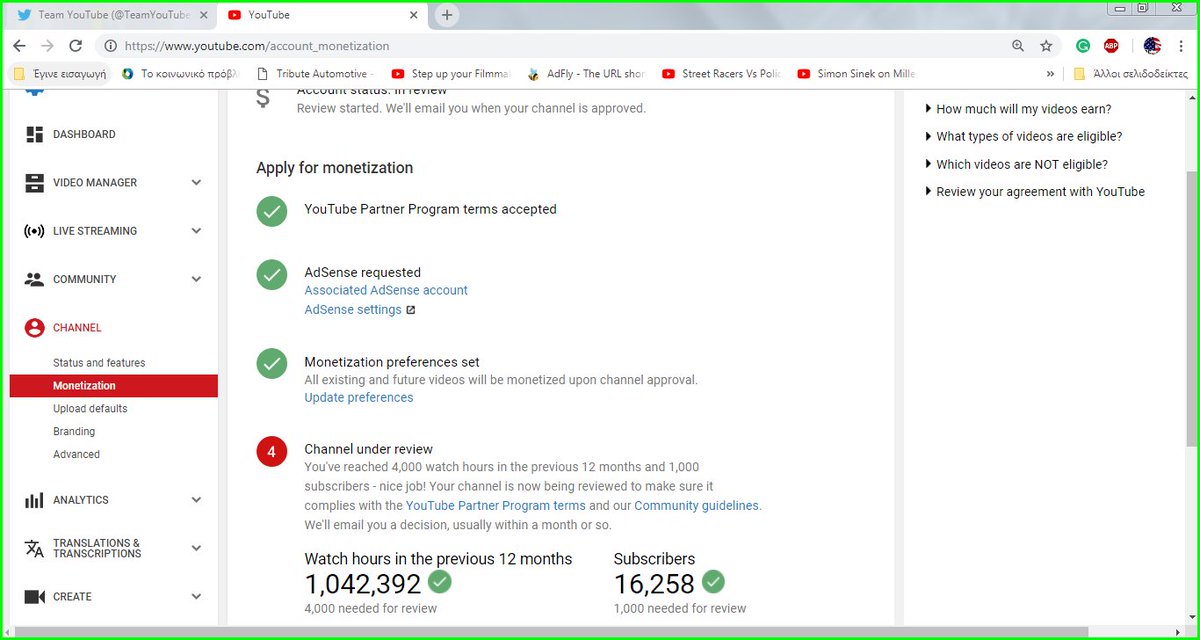Open the Street Racers Vs Police bookmark
Screen dimensions: 1200x640
721,74
